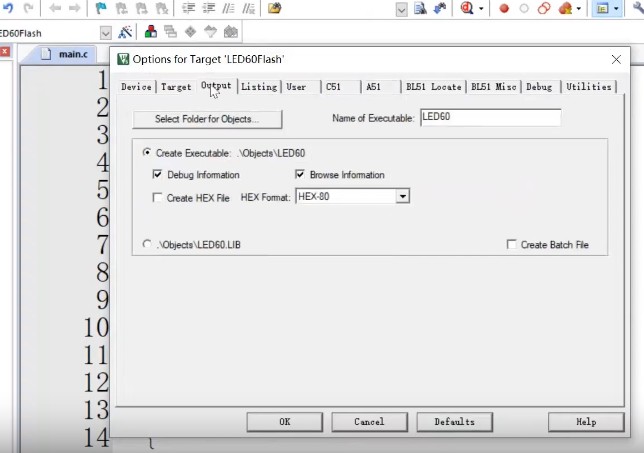Toggle bookmark with the blue flag icon
Image resolution: width=644 pixels, height=453 pixels.
click(x=101, y=8)
